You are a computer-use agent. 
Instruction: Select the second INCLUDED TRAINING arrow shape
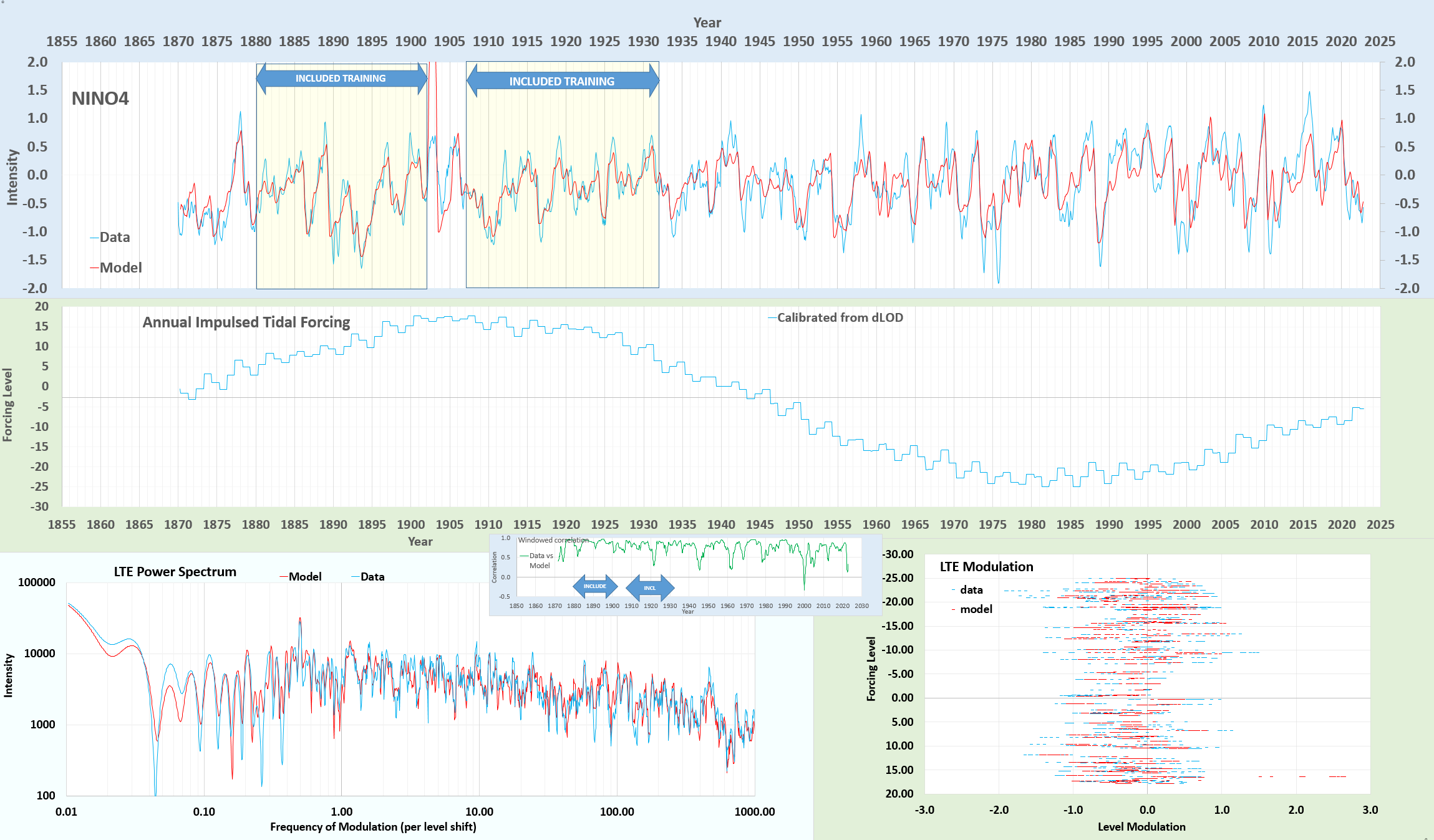coord(561,81)
